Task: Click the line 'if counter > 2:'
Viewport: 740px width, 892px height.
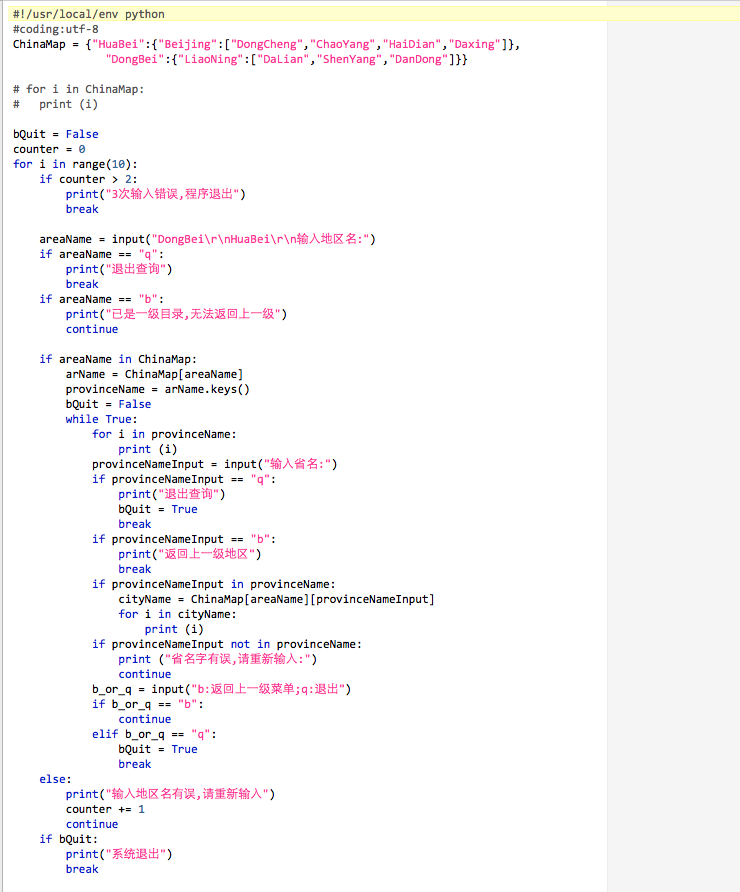Action: click(88, 179)
